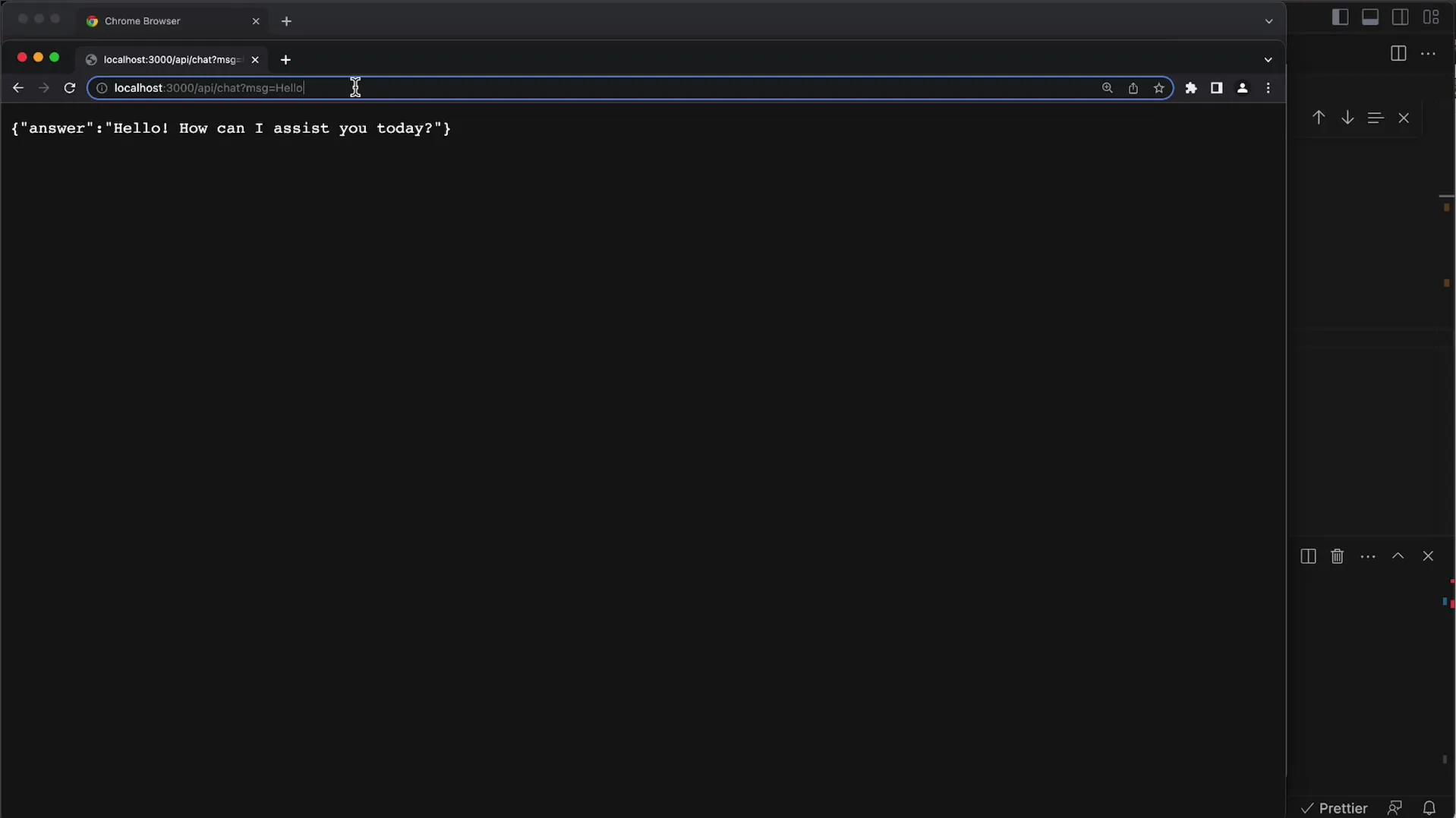Select the Chrome Browser outer tab

coord(172,21)
